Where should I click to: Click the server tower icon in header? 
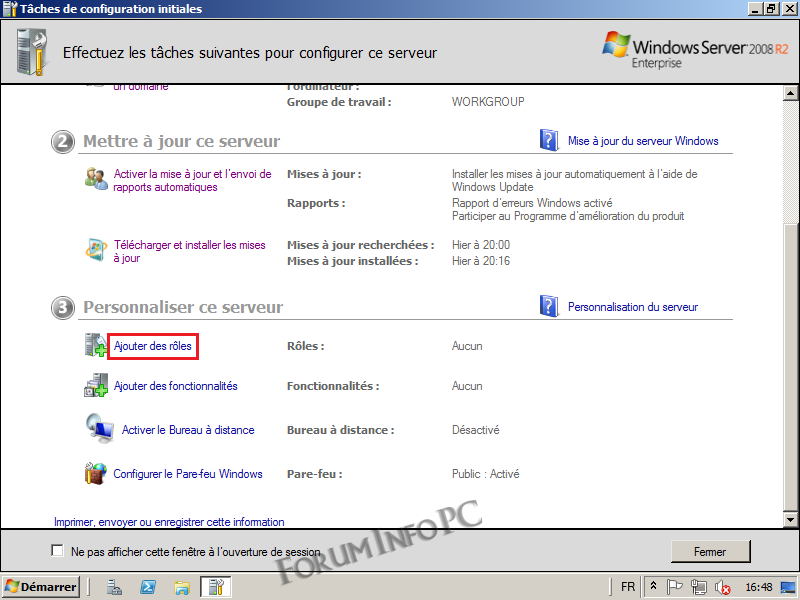click(32, 52)
